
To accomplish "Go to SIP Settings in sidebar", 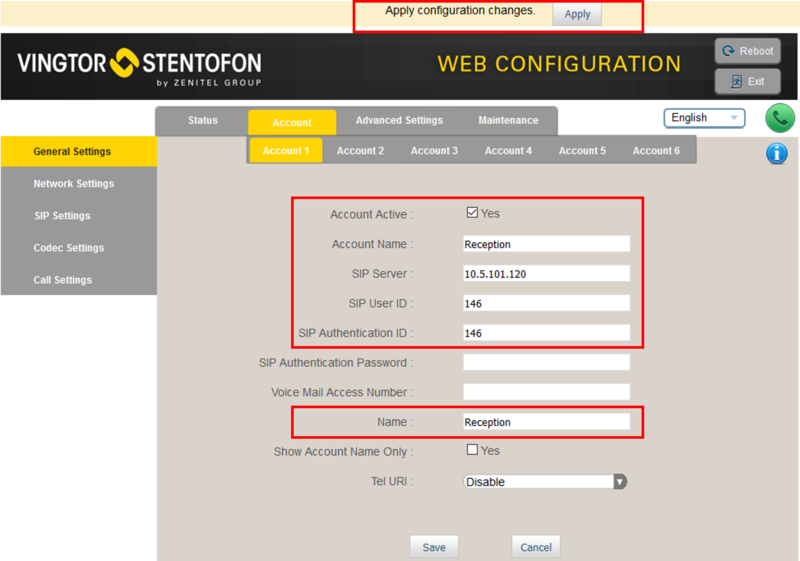I will (79, 216).
